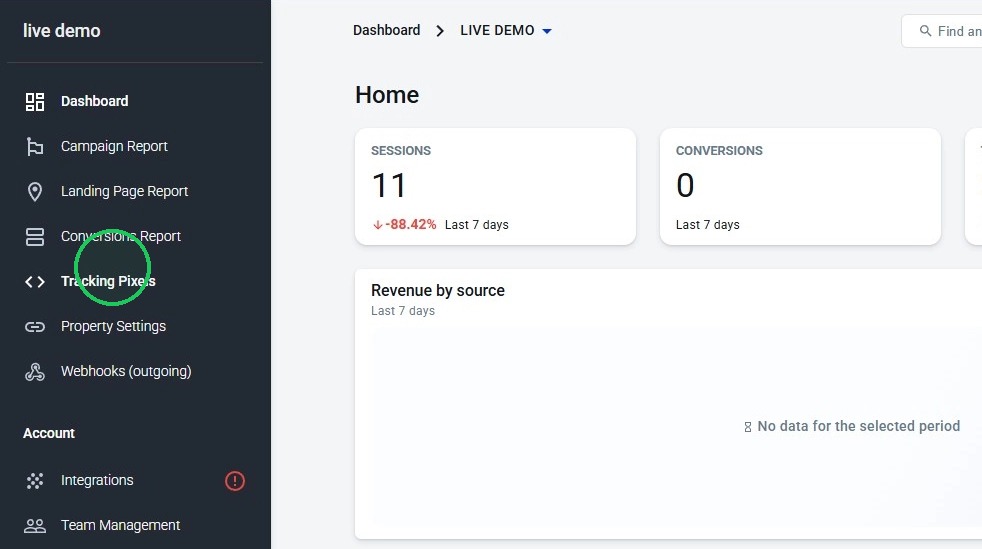Click the breadcrumb chevron separator
The image size is (982, 549).
[x=440, y=31]
